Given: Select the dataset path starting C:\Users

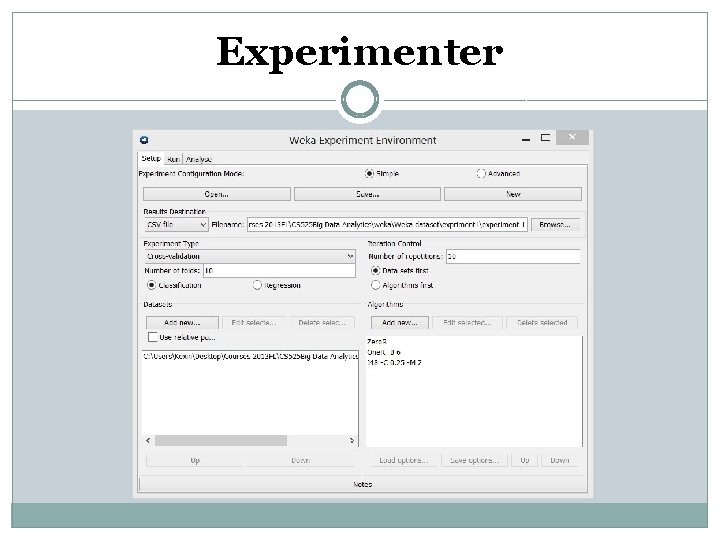Looking at the screenshot, I should (x=250, y=356).
